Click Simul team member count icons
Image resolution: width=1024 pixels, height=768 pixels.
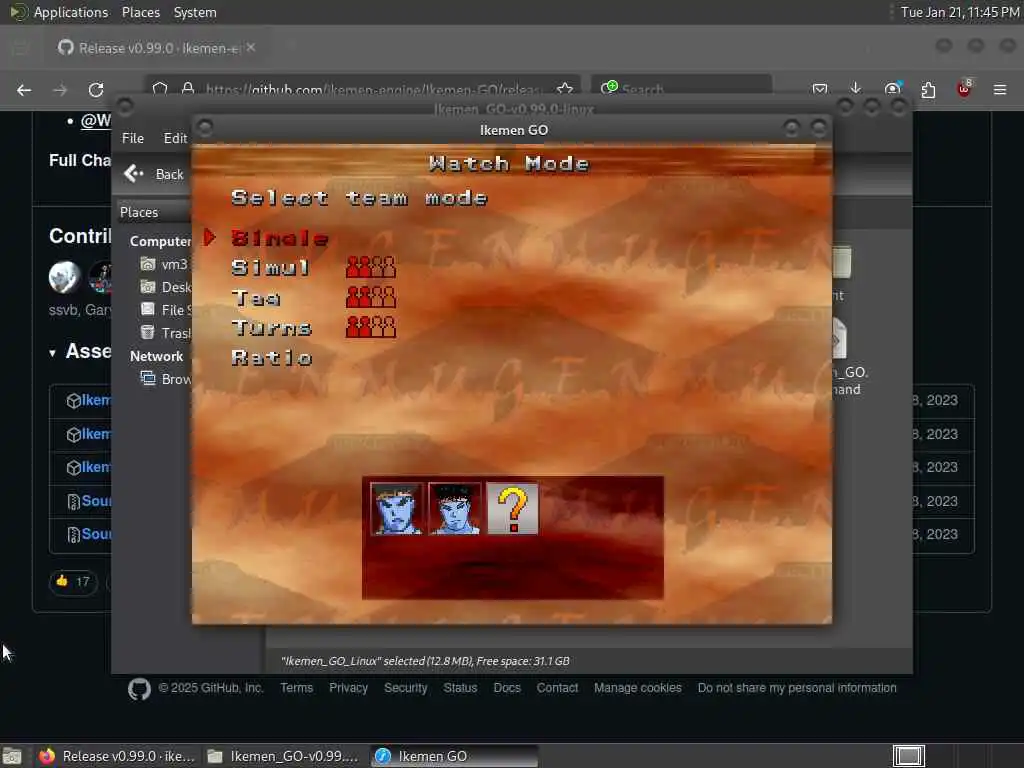pyautogui.click(x=371, y=267)
